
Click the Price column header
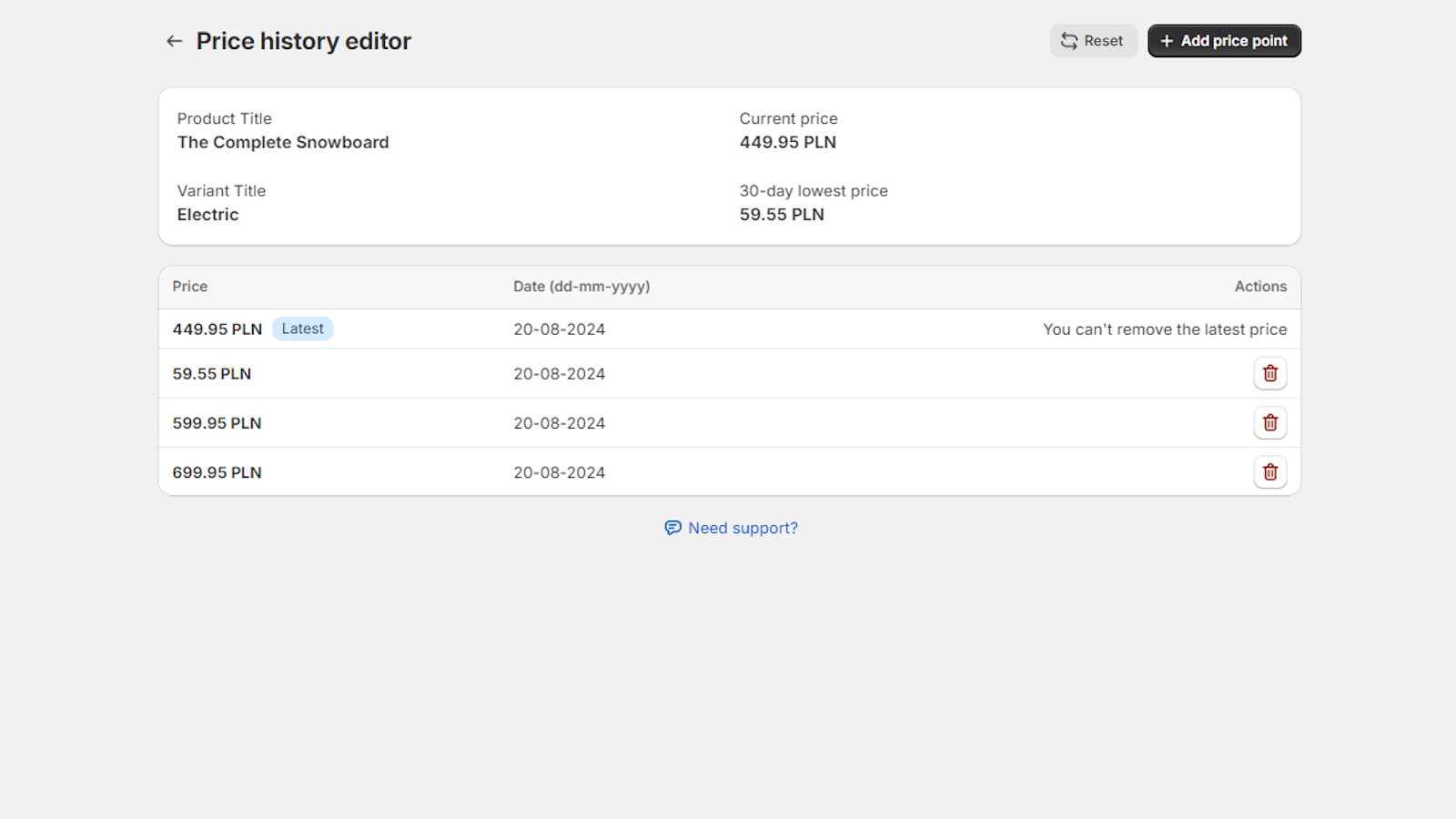click(x=190, y=287)
